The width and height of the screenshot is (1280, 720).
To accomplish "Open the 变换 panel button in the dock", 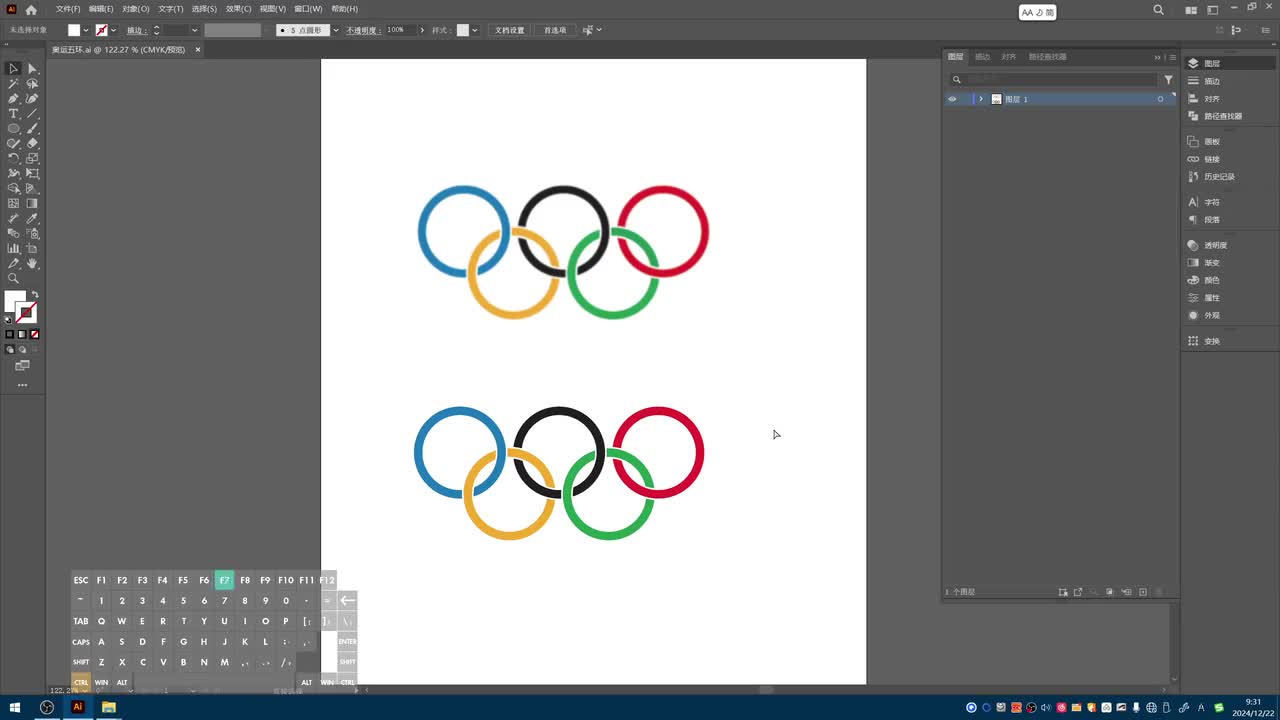I will coord(1204,341).
